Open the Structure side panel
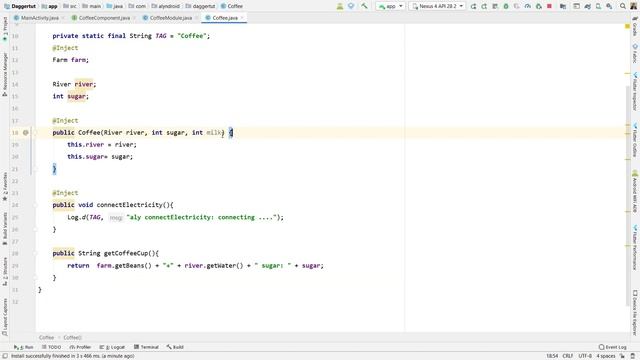The width and height of the screenshot is (640, 360). click(5, 271)
